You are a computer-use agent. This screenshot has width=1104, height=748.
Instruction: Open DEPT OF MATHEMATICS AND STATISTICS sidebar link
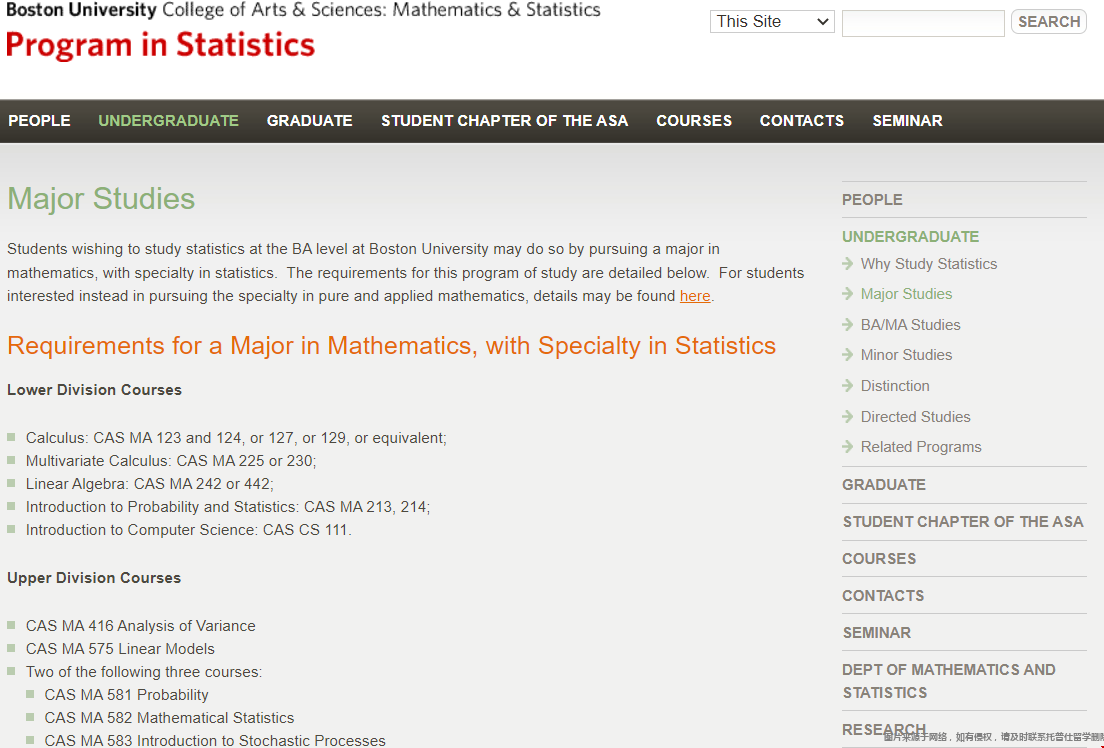(x=948, y=682)
